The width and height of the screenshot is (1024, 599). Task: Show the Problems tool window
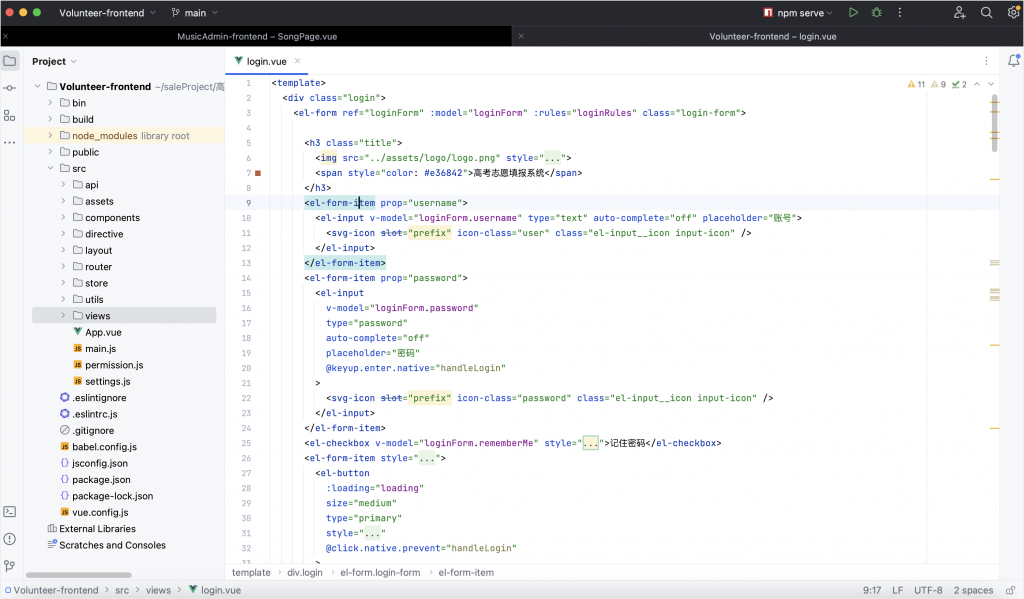10,538
